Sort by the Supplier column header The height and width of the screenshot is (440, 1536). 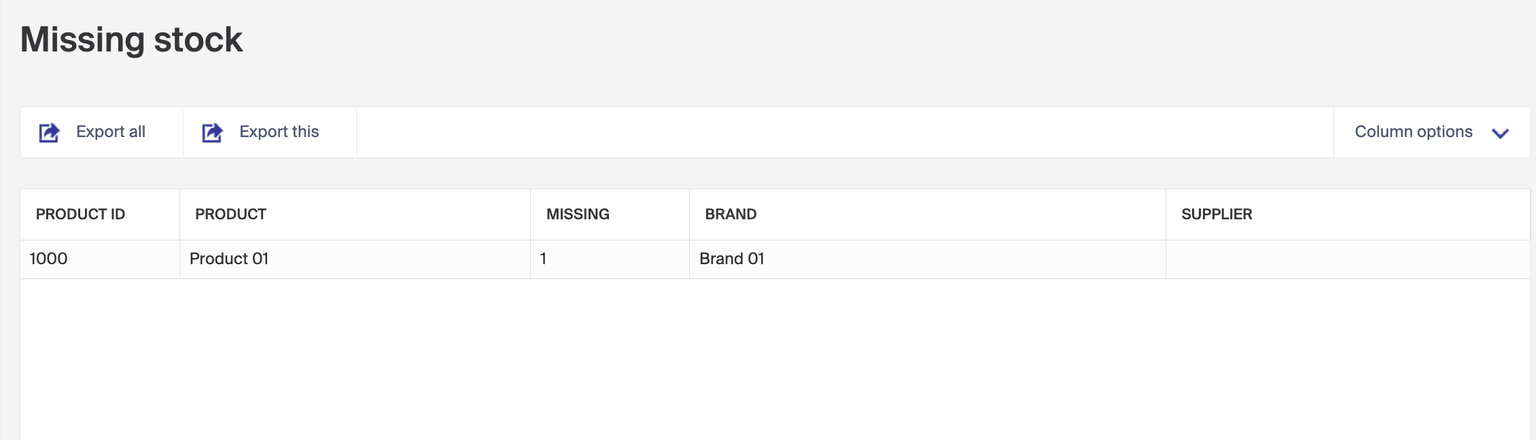(1217, 214)
